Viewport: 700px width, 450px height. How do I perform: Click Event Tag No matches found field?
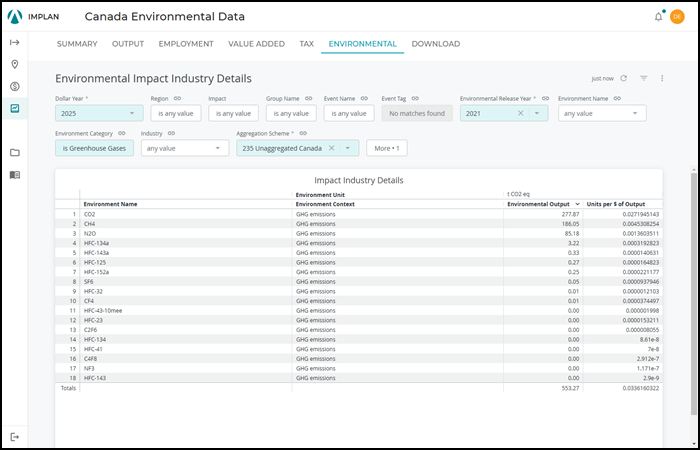point(417,113)
